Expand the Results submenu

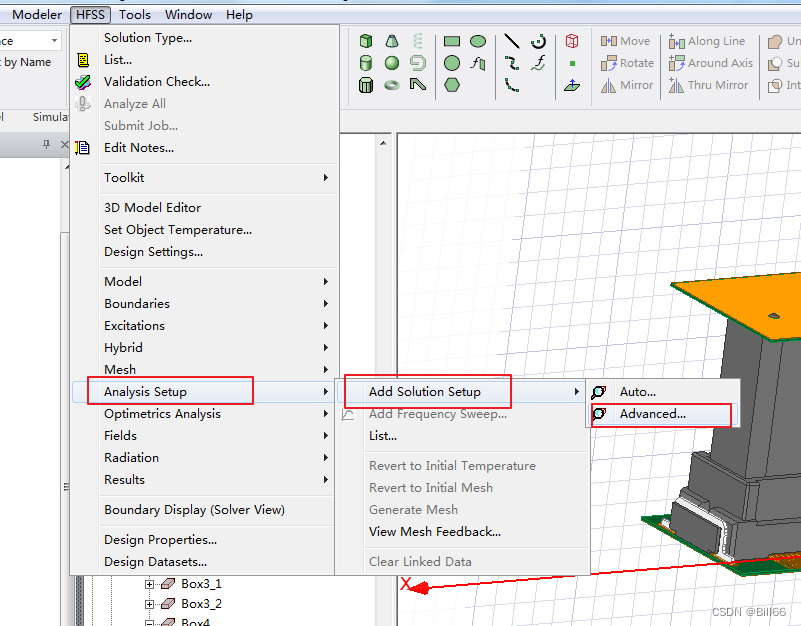[205, 479]
